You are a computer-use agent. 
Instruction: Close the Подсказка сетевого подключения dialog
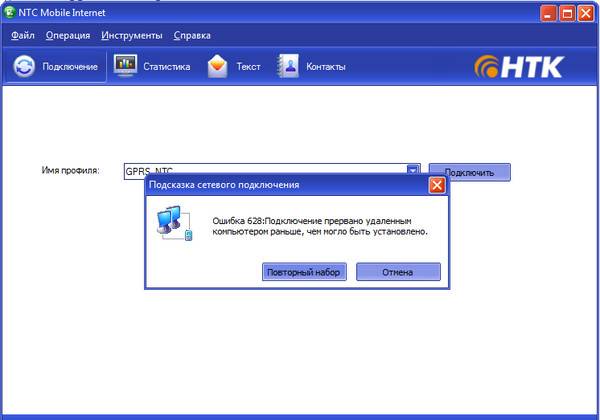click(437, 186)
